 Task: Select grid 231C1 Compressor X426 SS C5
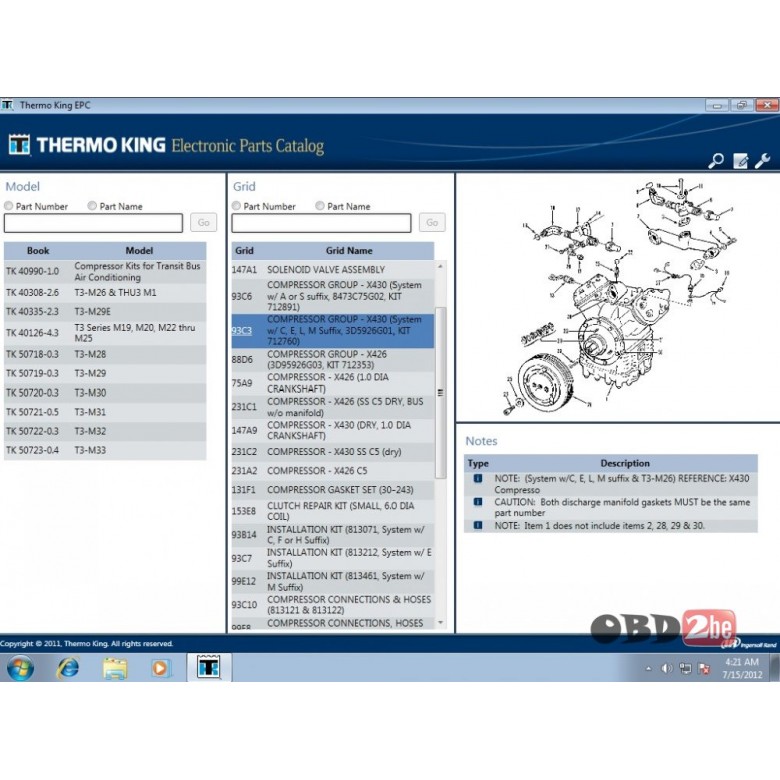tap(333, 407)
